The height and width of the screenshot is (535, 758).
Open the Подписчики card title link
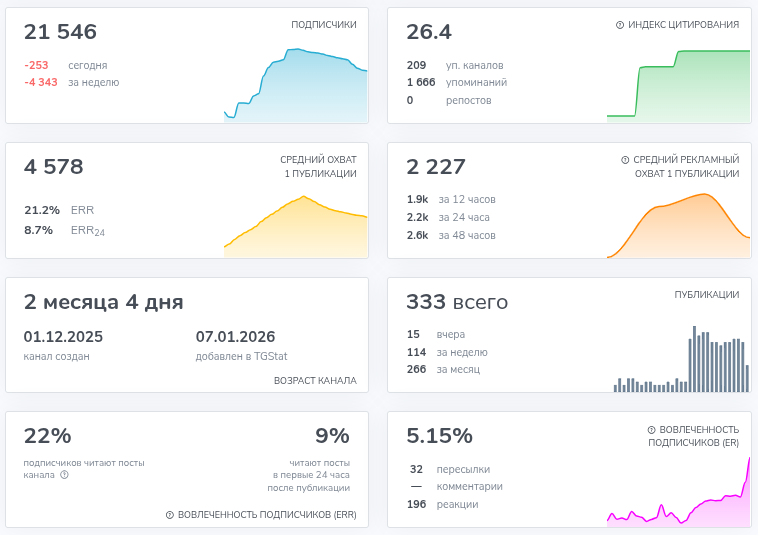[x=323, y=25]
